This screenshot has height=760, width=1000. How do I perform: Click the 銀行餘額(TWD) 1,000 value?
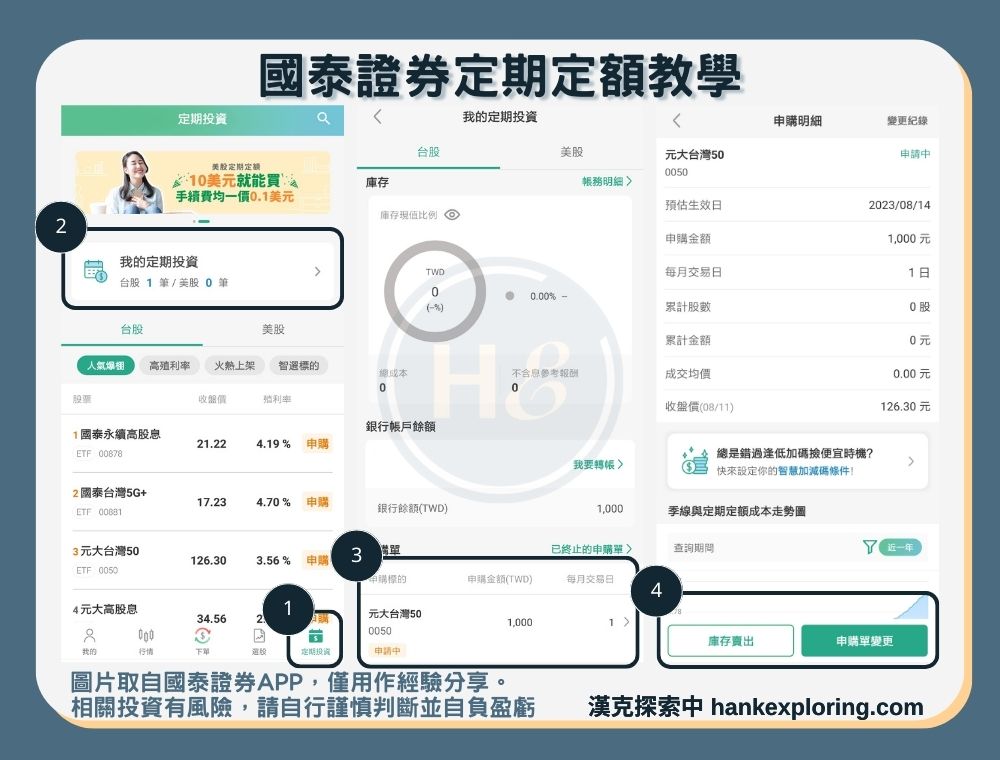(610, 509)
